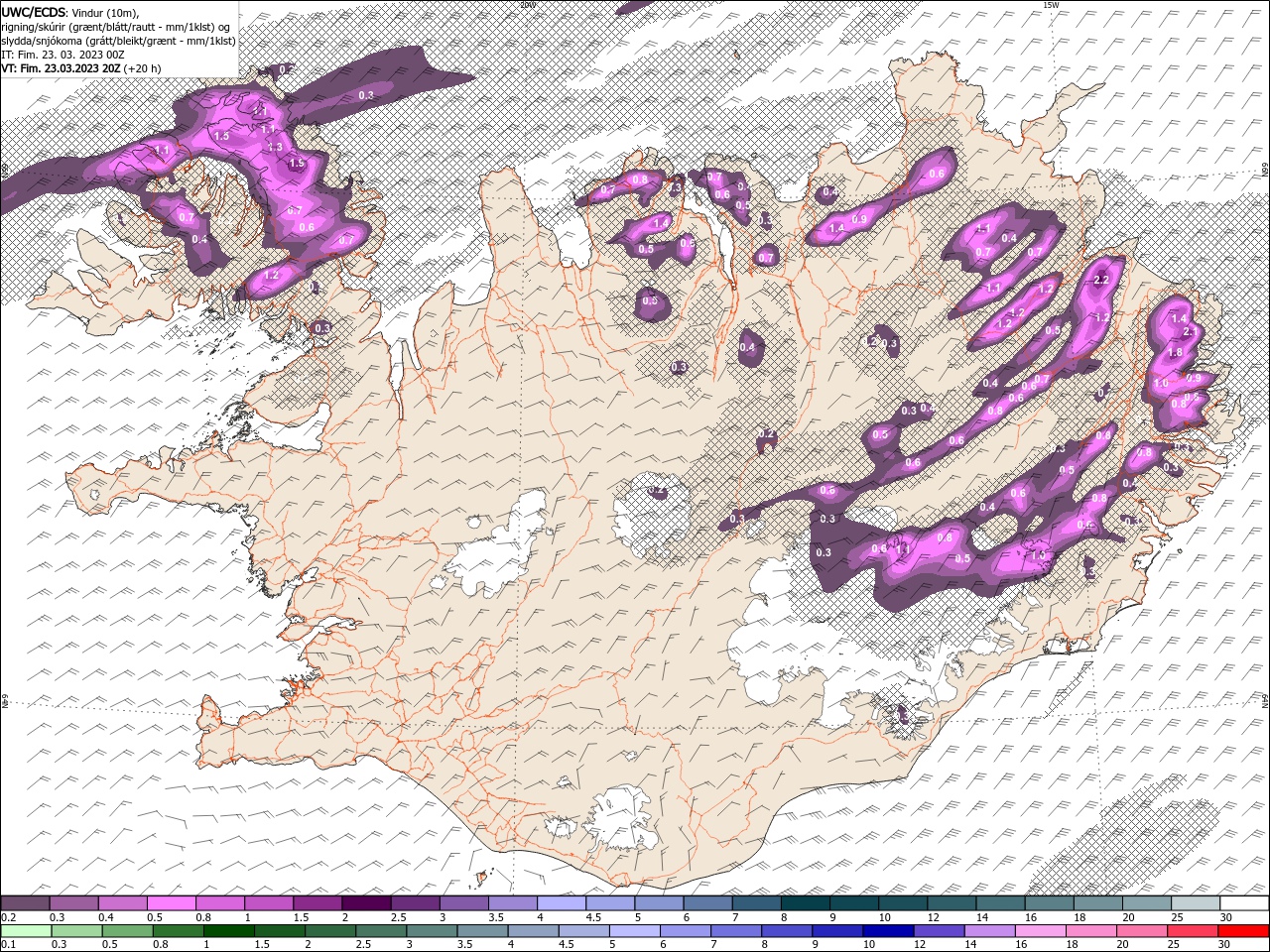Image resolution: width=1270 pixels, height=952 pixels.
Task: Click the white swatch ending the snow legend
Action: click(1244, 903)
